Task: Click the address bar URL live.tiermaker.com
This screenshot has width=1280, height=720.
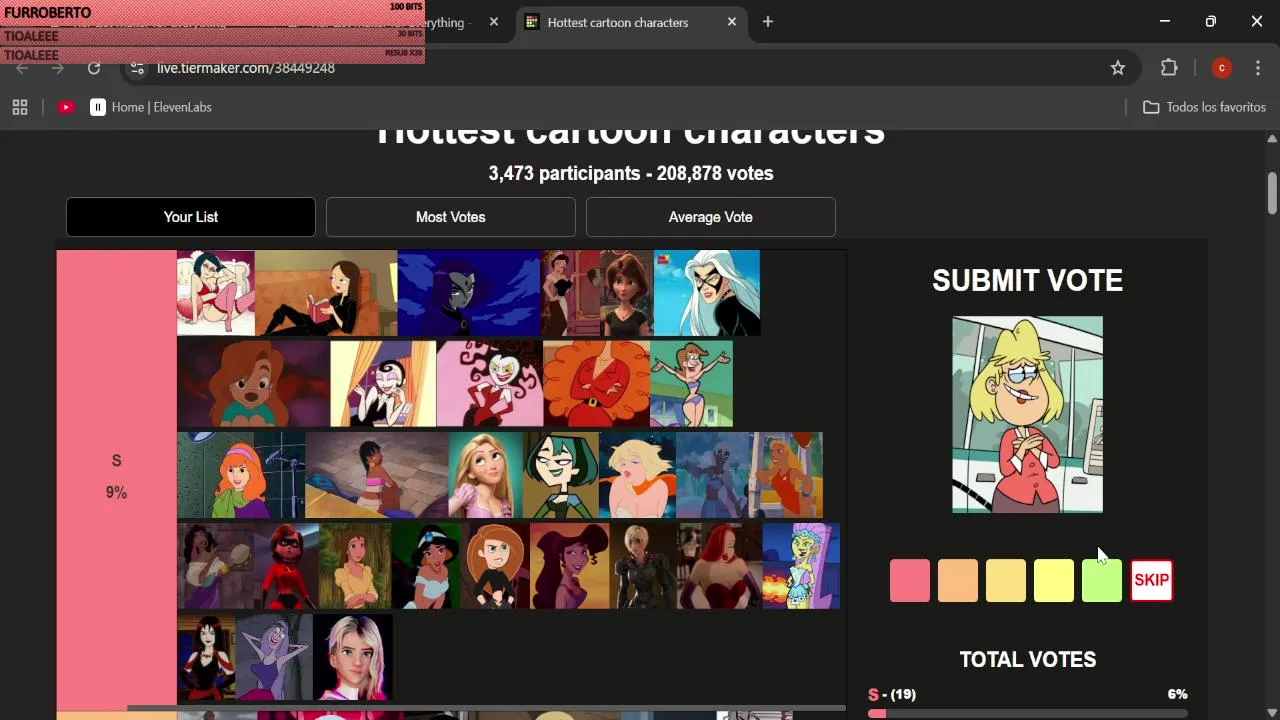Action: click(246, 68)
